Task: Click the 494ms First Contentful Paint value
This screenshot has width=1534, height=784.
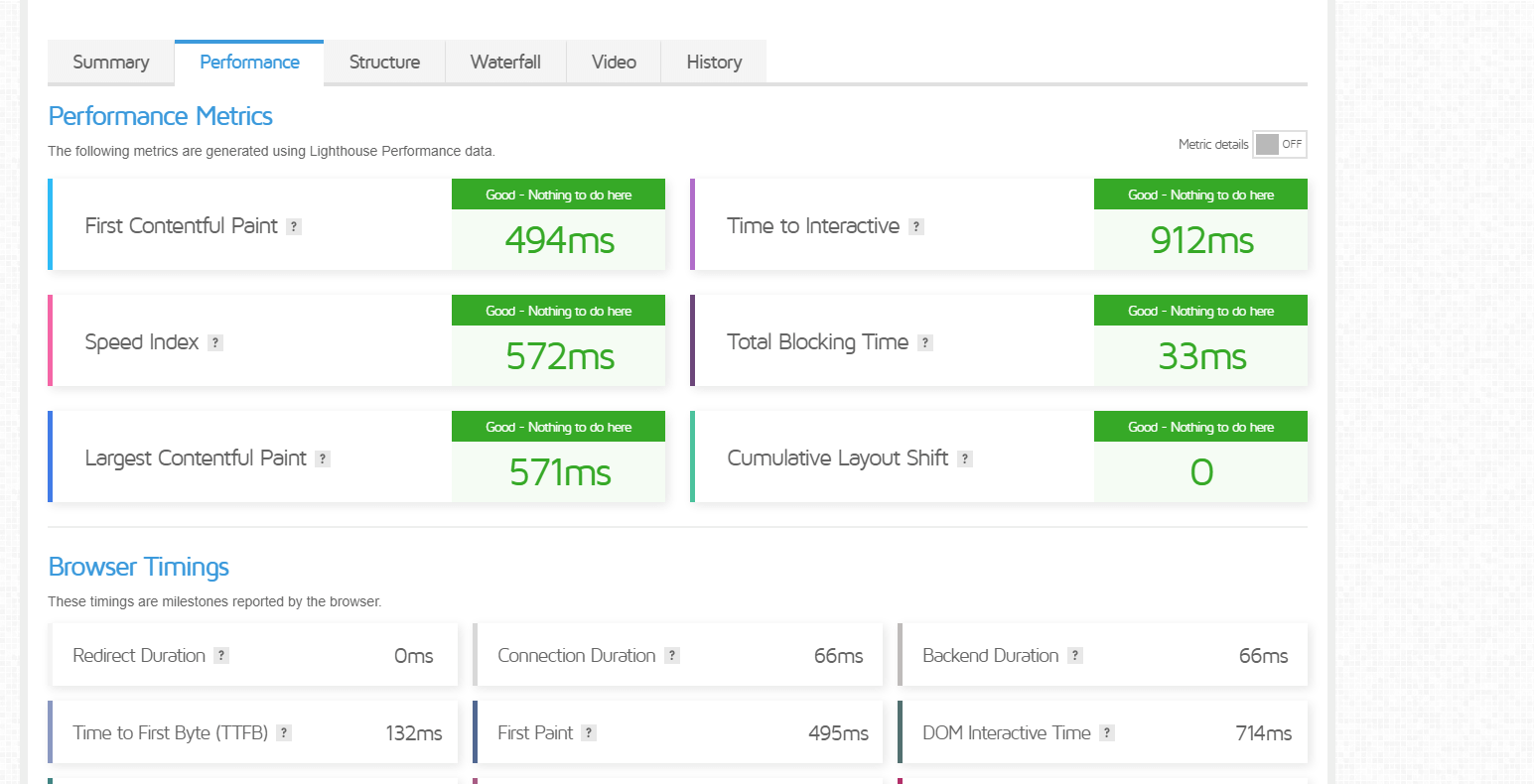Action: tap(560, 240)
